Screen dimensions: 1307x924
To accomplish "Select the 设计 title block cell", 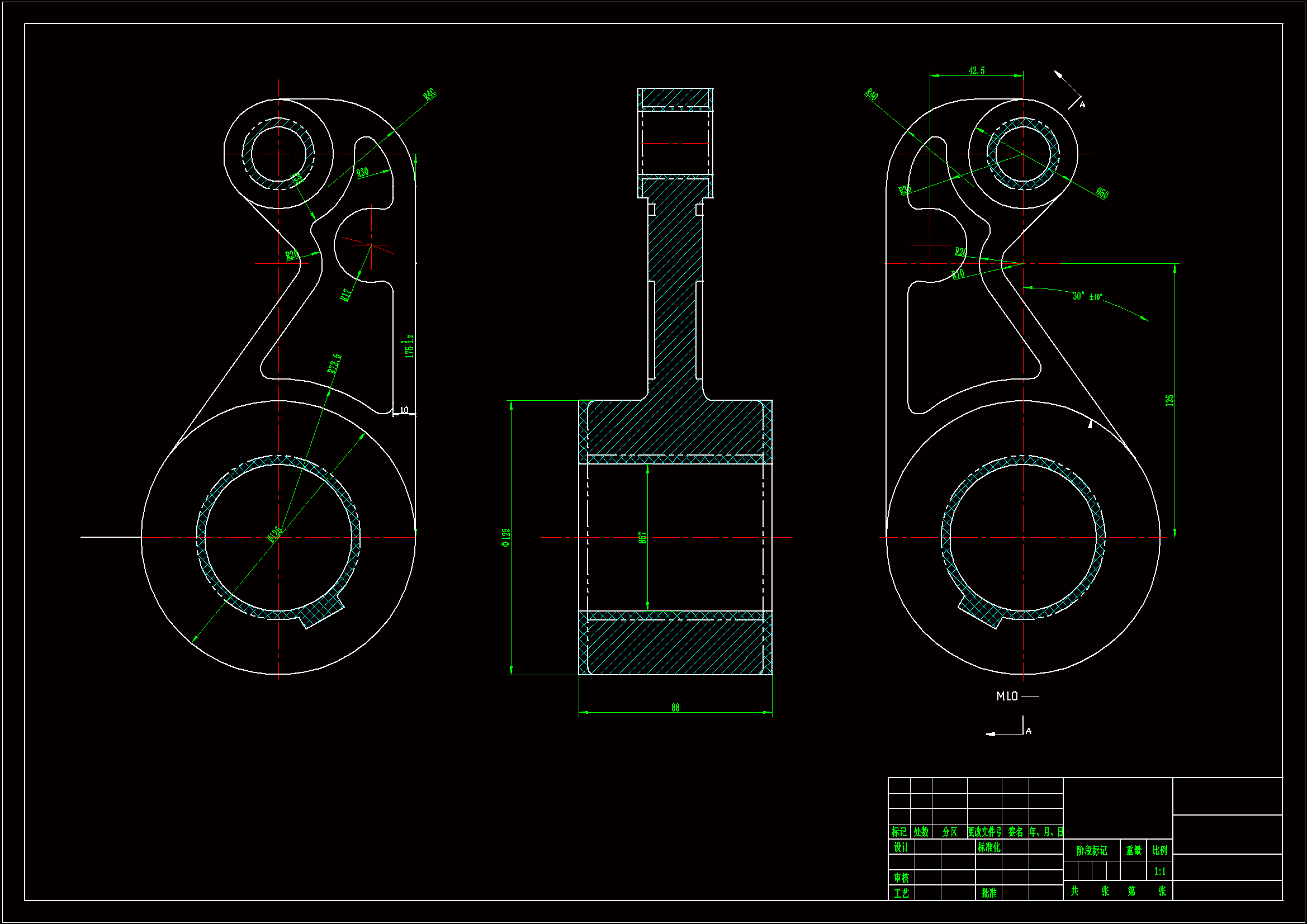I will pyautogui.click(x=901, y=847).
